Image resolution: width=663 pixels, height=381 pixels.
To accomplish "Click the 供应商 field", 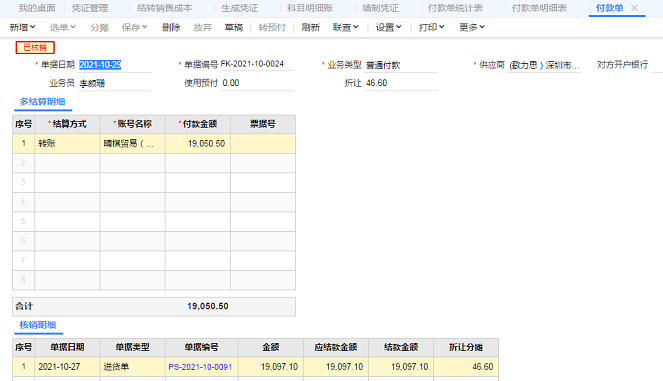I will coord(544,65).
